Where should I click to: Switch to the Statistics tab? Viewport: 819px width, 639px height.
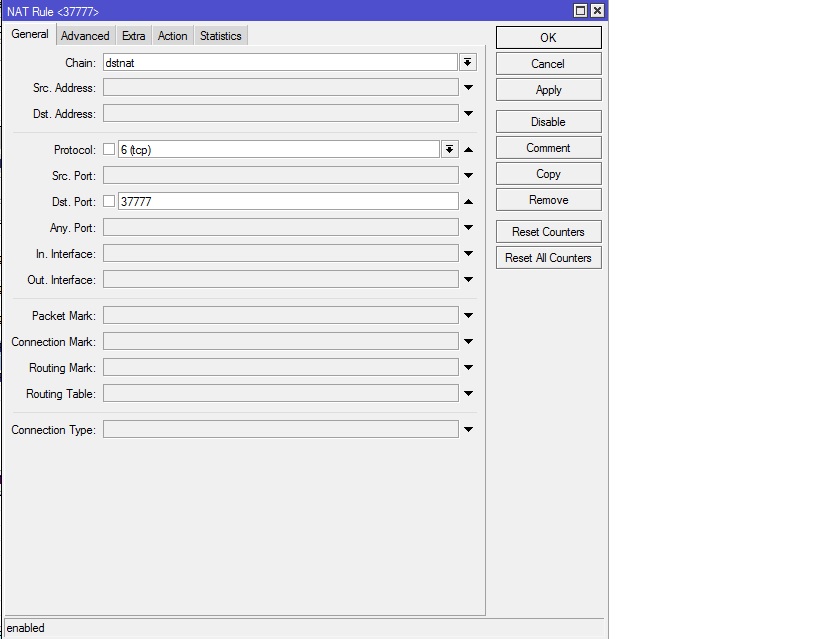point(220,36)
